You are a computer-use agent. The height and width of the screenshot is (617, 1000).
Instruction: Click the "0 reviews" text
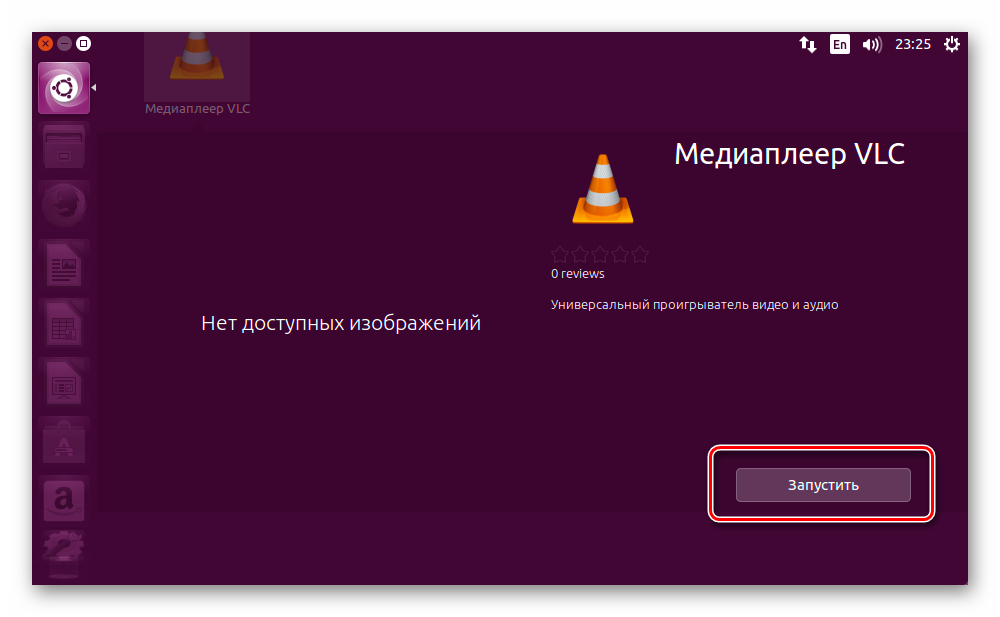(x=577, y=274)
